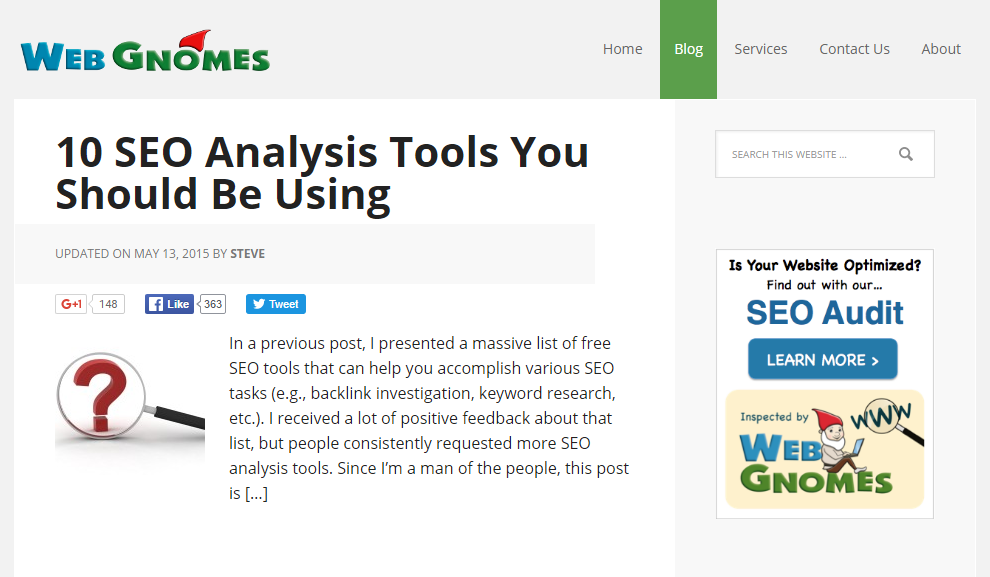Click the Twitter Tweet button
Screen dimensions: 990x577
coord(276,304)
